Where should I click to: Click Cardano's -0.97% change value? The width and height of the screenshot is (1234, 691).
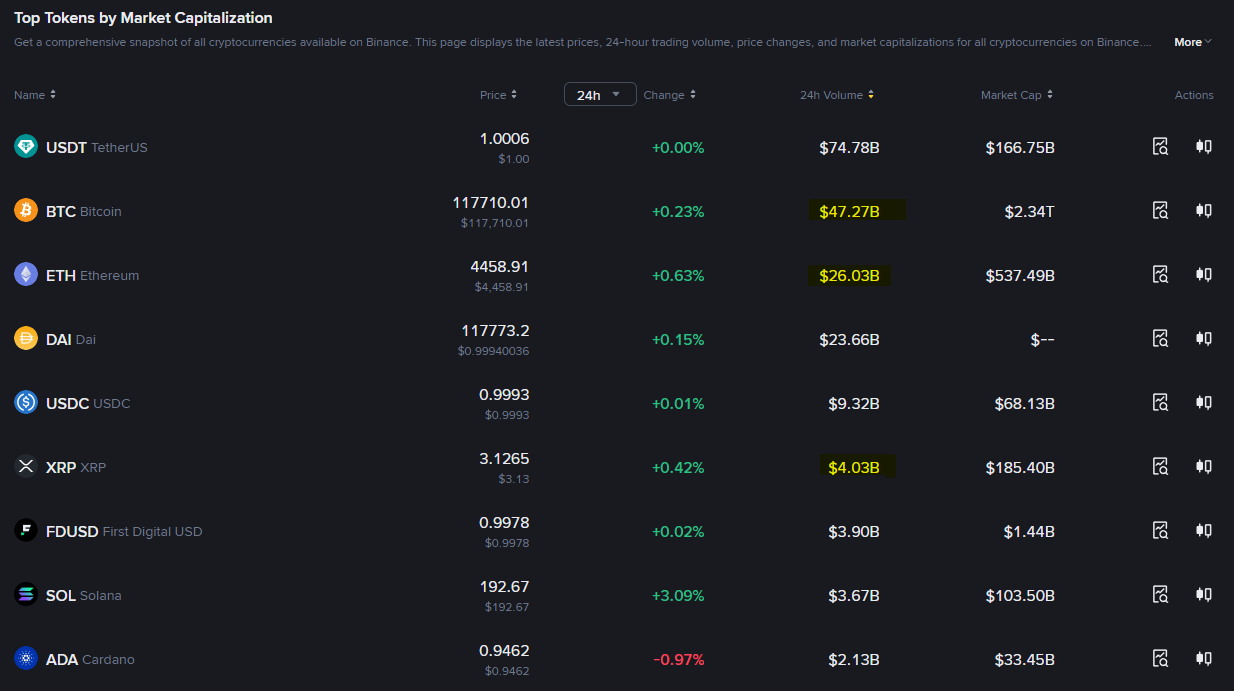(679, 659)
